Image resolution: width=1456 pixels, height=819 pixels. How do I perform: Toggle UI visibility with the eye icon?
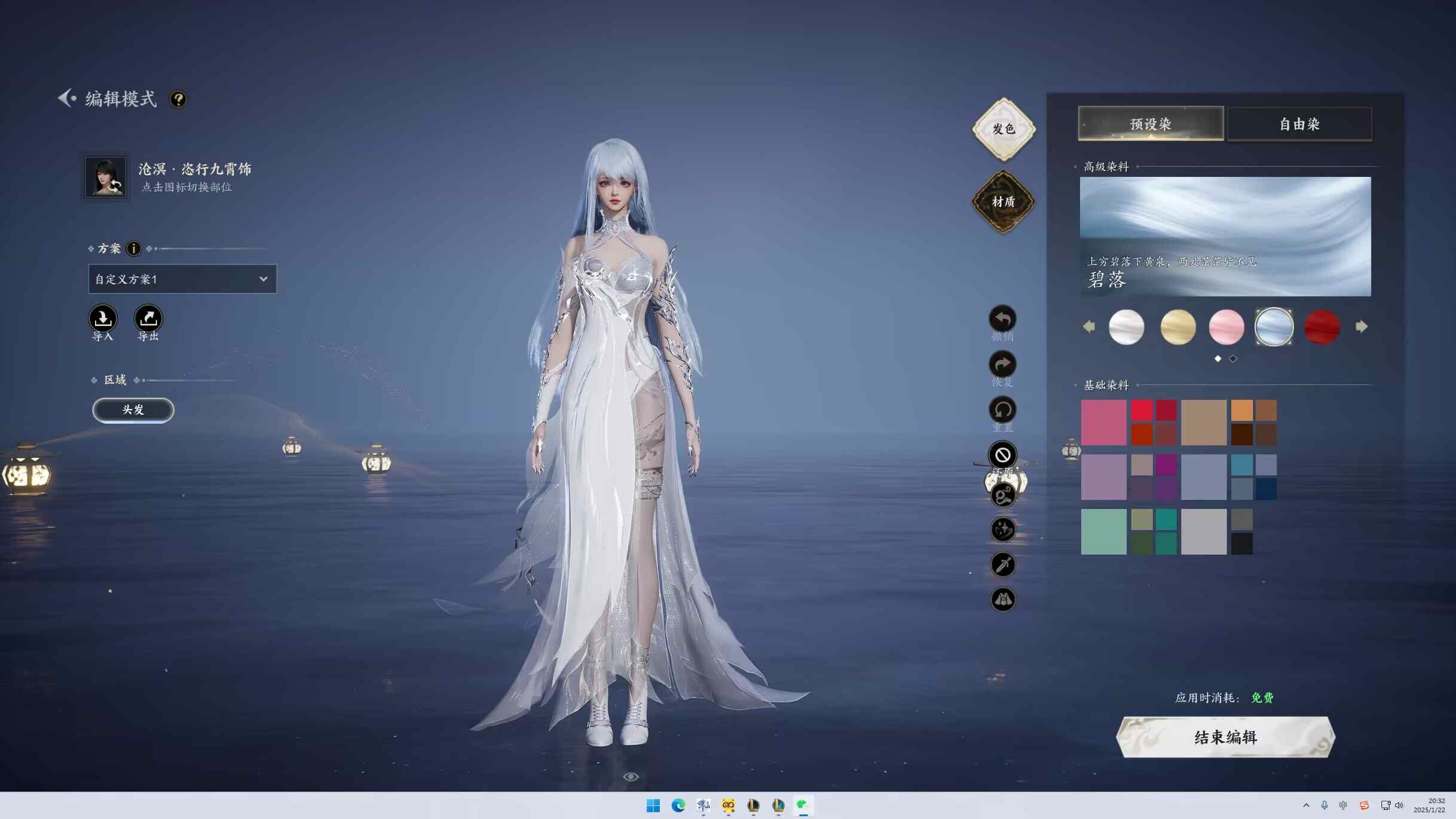[631, 777]
